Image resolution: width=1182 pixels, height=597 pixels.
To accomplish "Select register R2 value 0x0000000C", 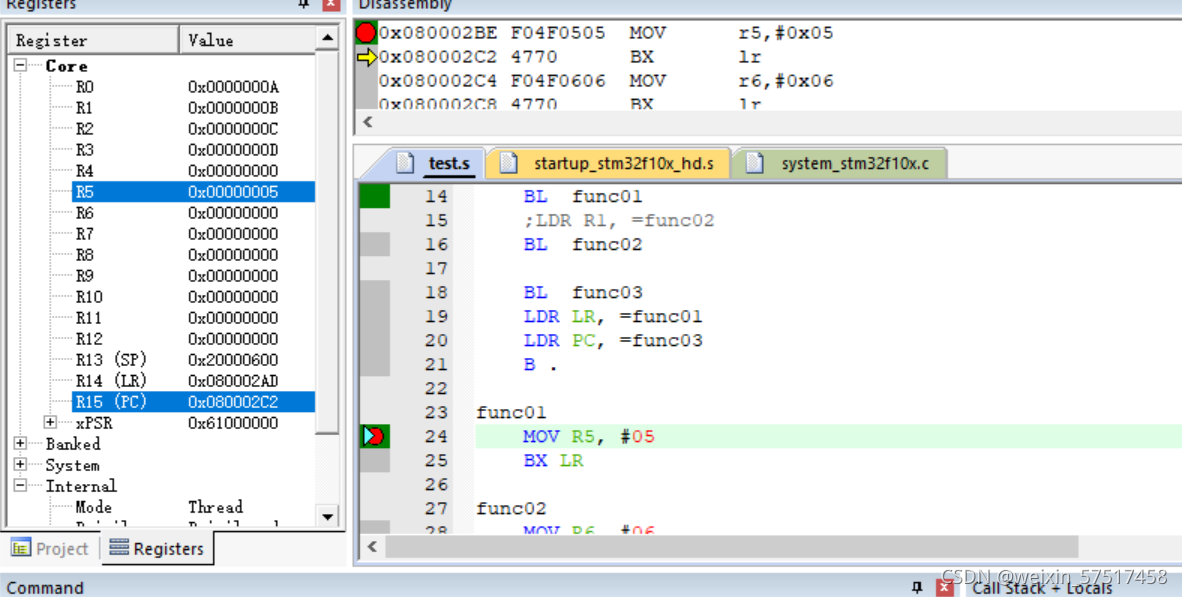I will click(x=233, y=130).
